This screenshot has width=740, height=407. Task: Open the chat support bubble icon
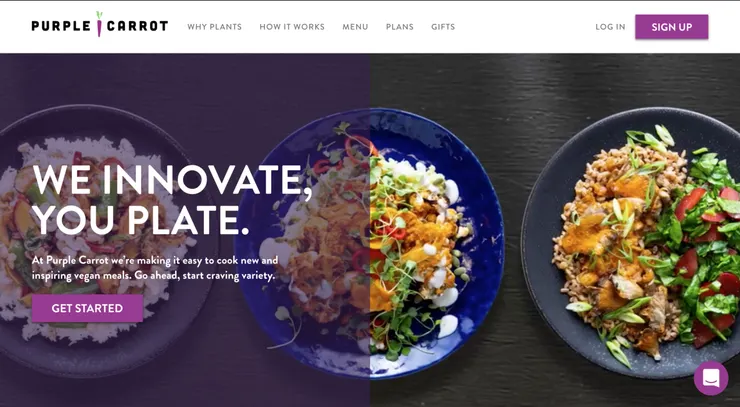(x=711, y=378)
